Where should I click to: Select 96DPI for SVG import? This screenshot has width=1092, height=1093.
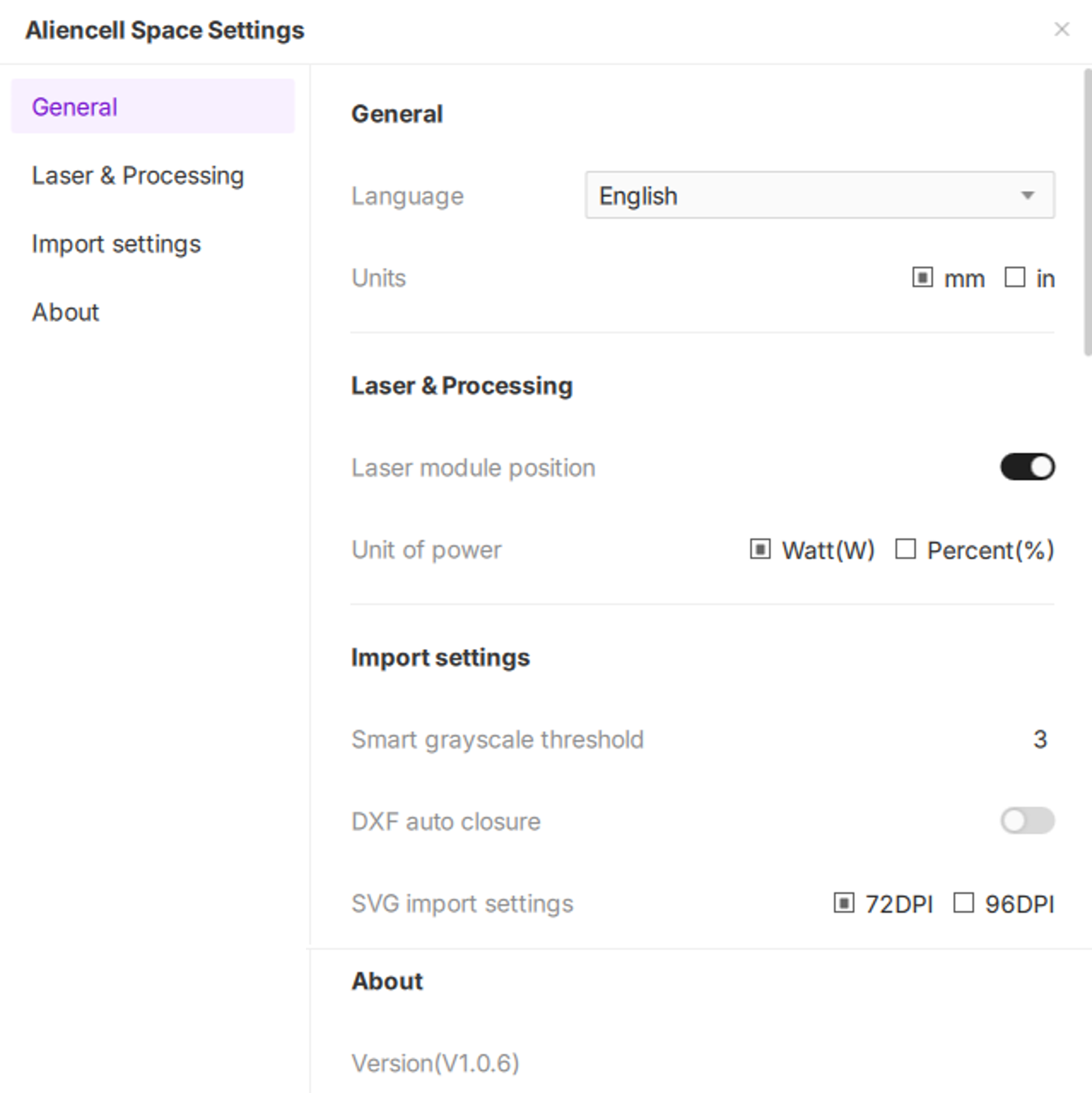point(964,903)
